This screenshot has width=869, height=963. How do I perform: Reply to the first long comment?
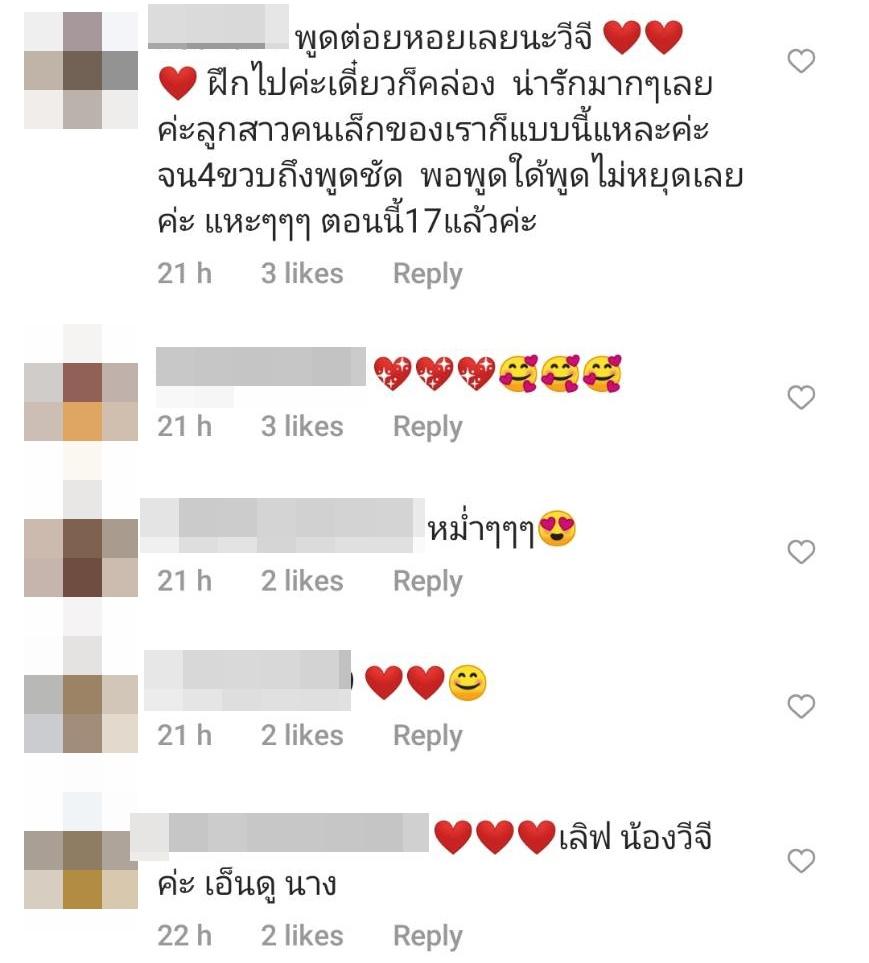click(x=427, y=274)
